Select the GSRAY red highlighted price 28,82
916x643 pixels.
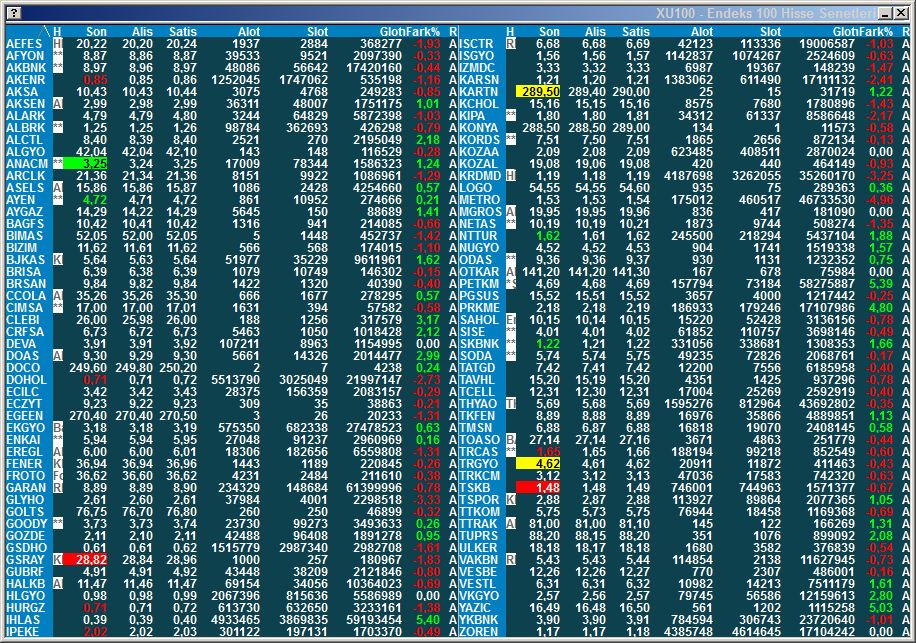point(86,559)
